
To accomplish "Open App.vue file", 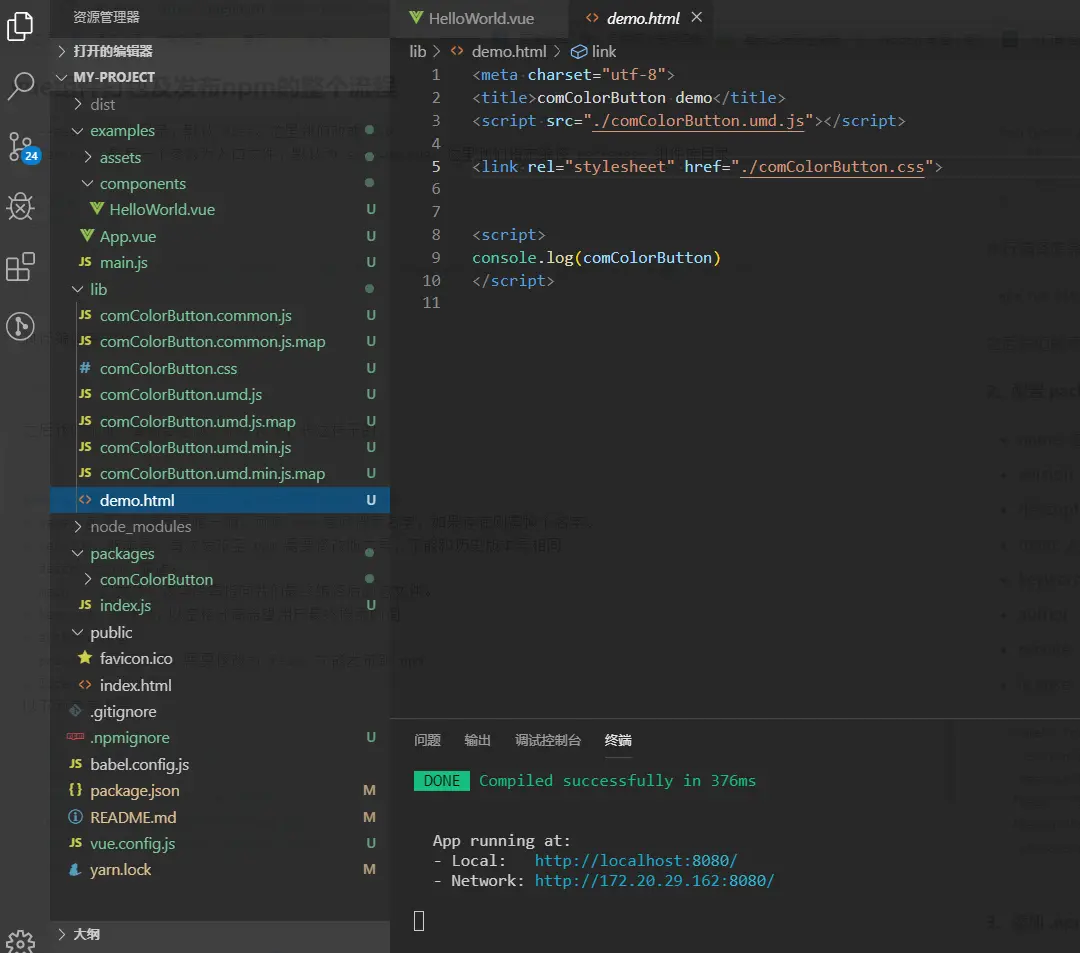I will (x=220, y=236).
